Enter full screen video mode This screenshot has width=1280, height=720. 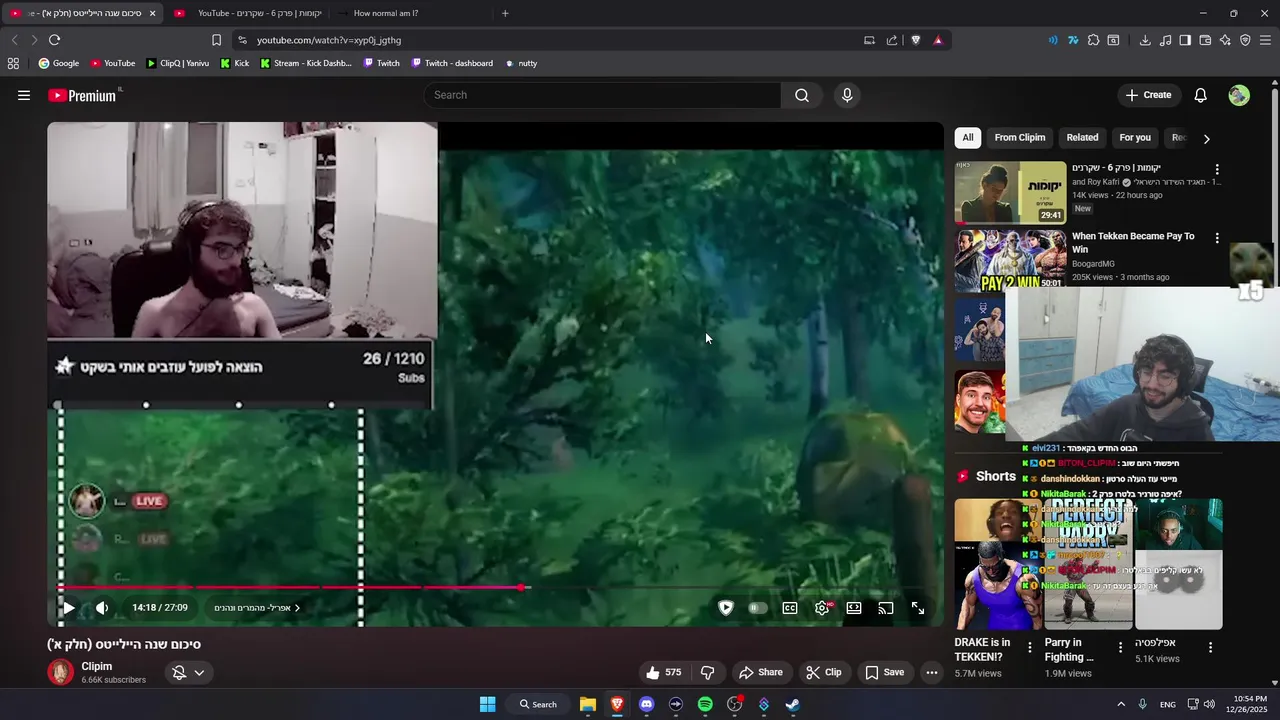pyautogui.click(x=918, y=607)
